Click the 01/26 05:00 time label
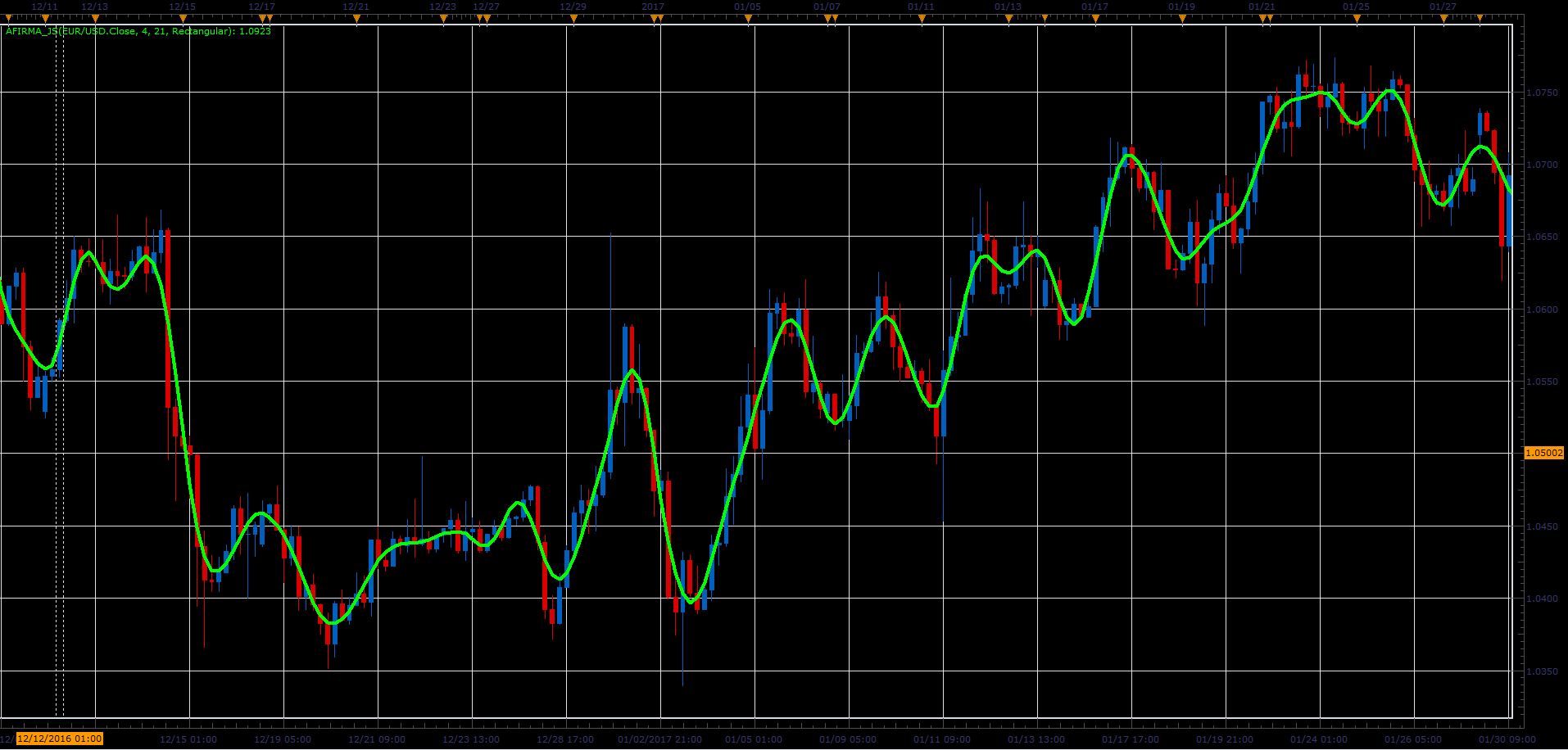 pyautogui.click(x=1413, y=739)
